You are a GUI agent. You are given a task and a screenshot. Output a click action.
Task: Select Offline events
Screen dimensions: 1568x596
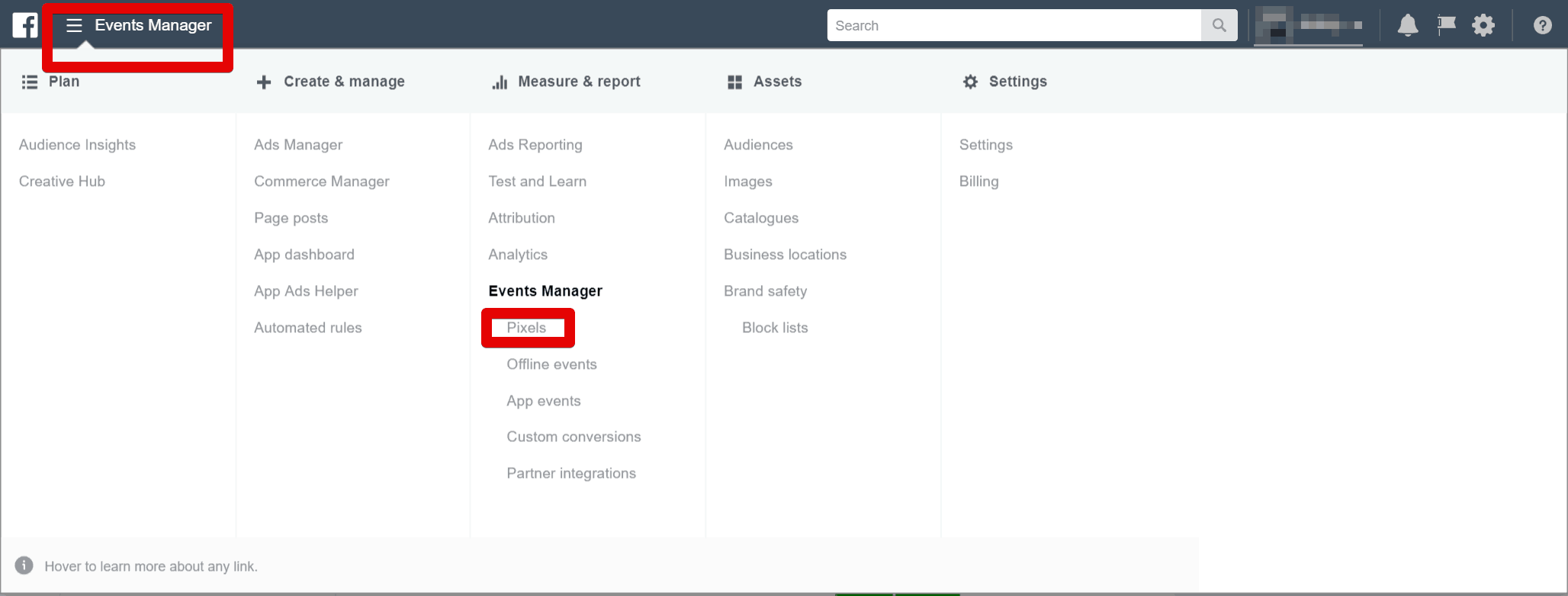click(551, 364)
